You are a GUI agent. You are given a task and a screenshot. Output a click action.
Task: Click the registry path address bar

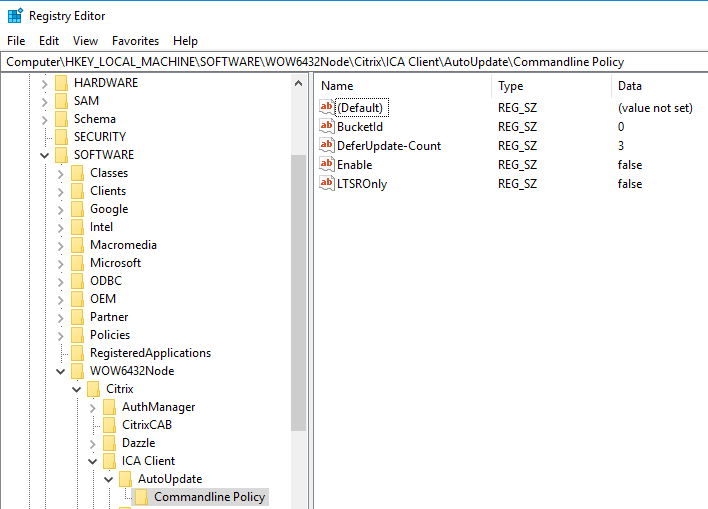(354, 62)
